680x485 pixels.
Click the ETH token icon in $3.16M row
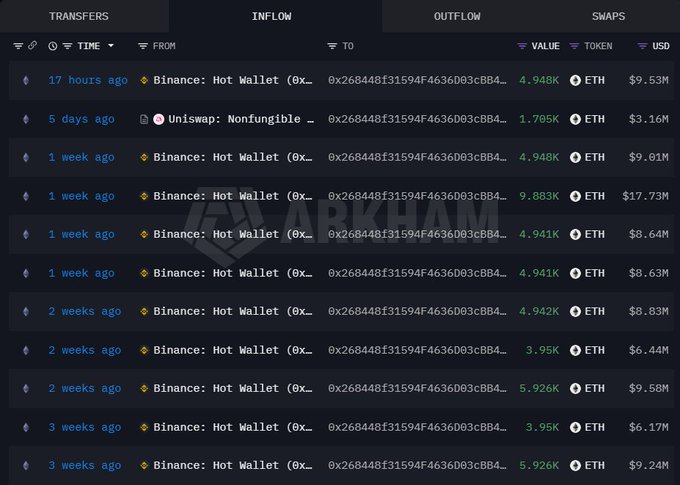(575, 119)
